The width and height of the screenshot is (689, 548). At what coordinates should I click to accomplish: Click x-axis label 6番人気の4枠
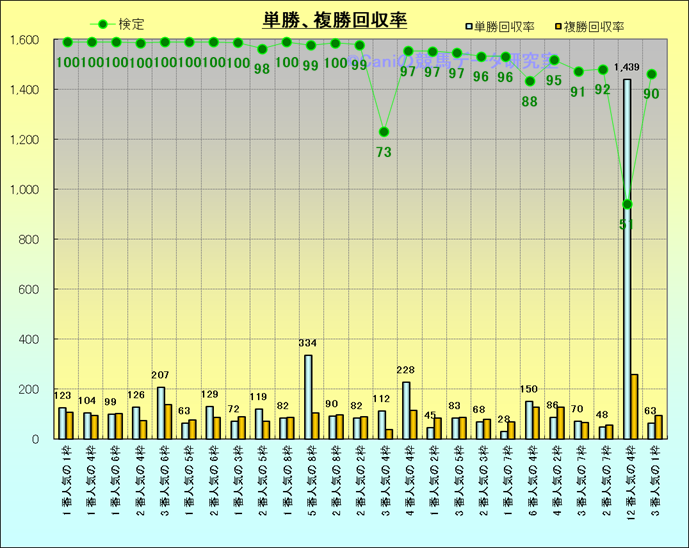pos(532,484)
